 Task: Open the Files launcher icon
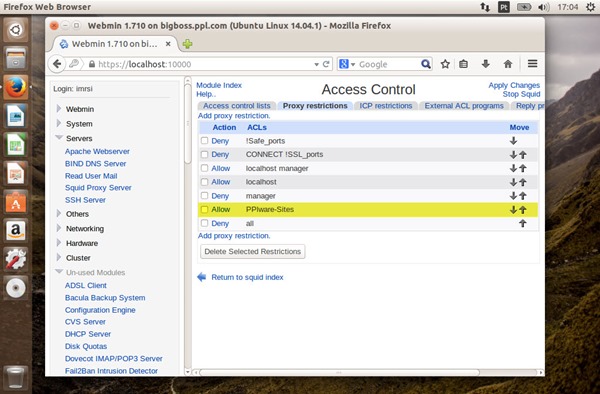tap(15, 59)
